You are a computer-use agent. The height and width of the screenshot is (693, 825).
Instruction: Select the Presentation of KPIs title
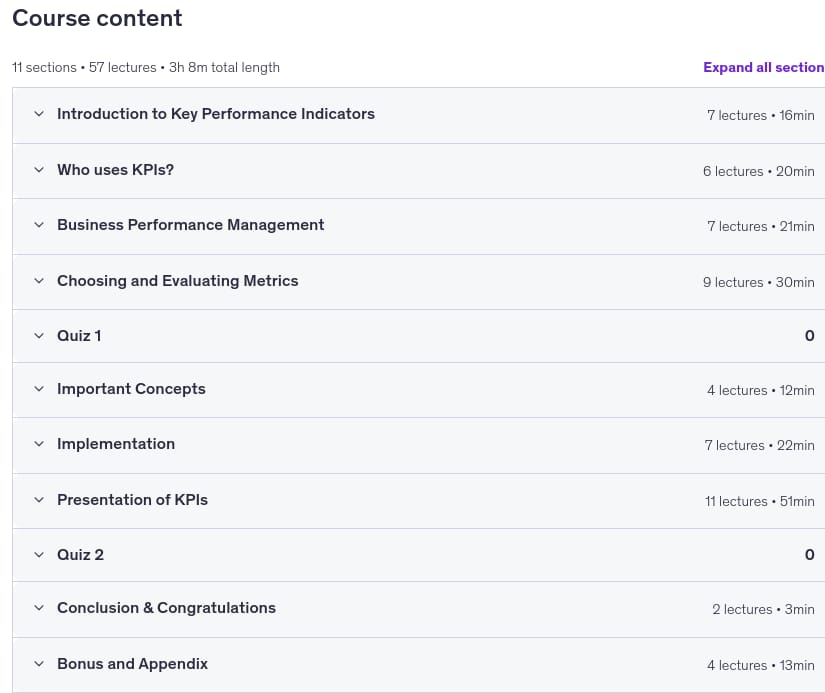(x=133, y=499)
